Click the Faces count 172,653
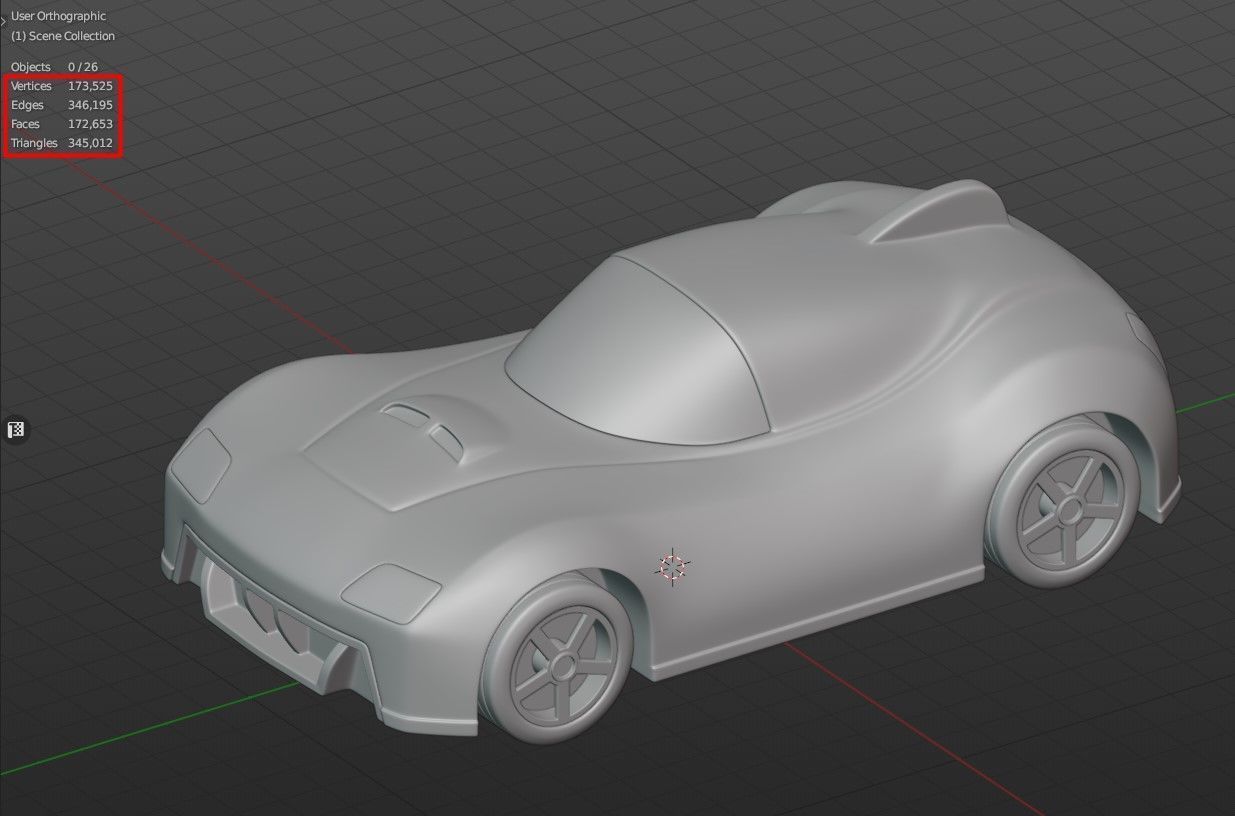1235x816 pixels. 90,124
